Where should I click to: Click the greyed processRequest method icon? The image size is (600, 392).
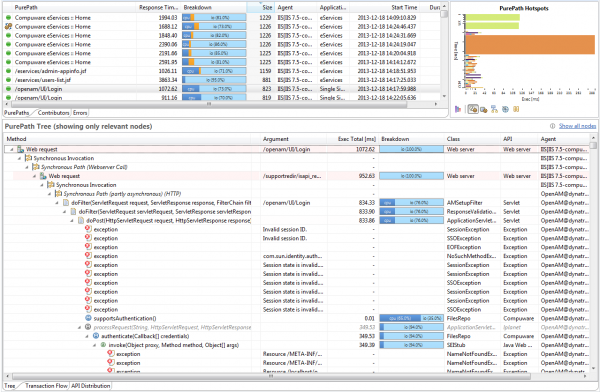coord(88,327)
